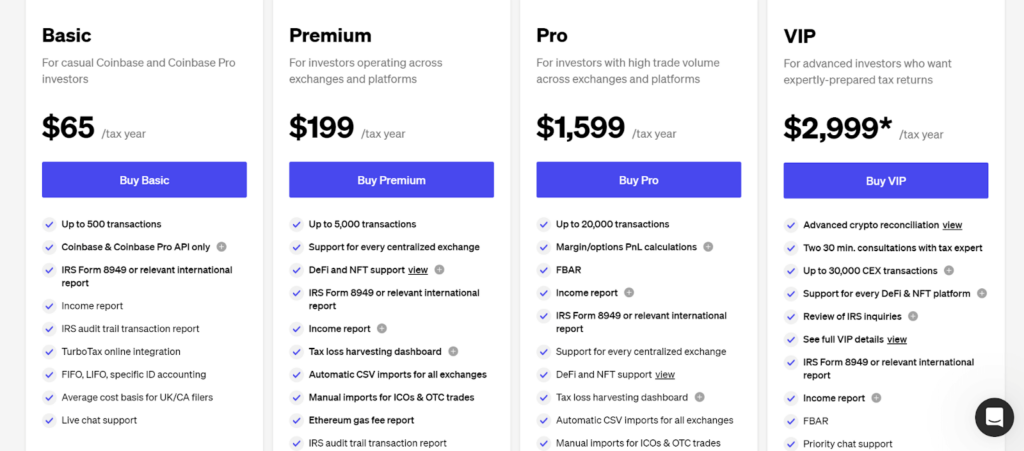Click info icon next to Premium Income report
The height and width of the screenshot is (451, 1024).
point(382,329)
